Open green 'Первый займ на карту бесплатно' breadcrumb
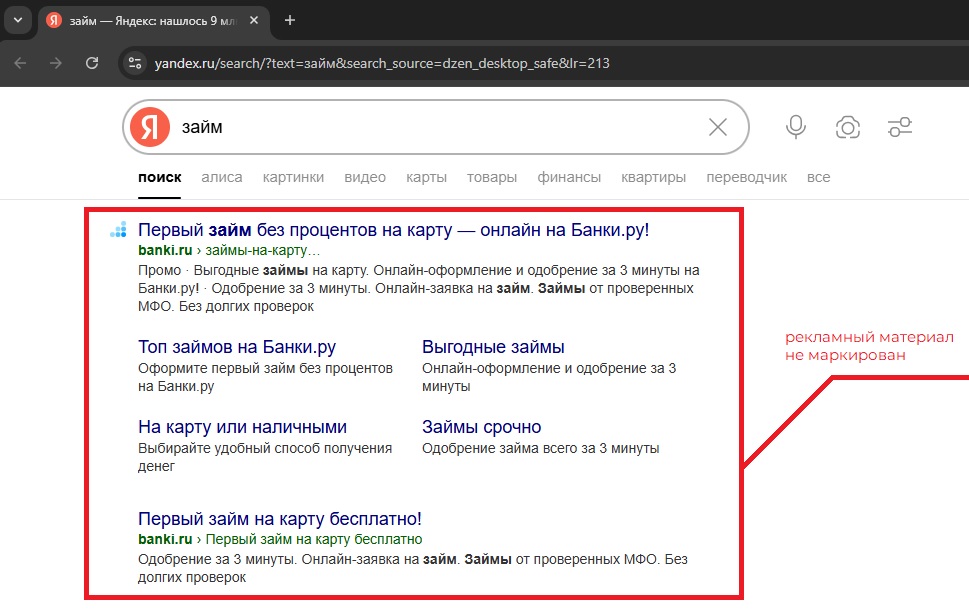 (314, 539)
